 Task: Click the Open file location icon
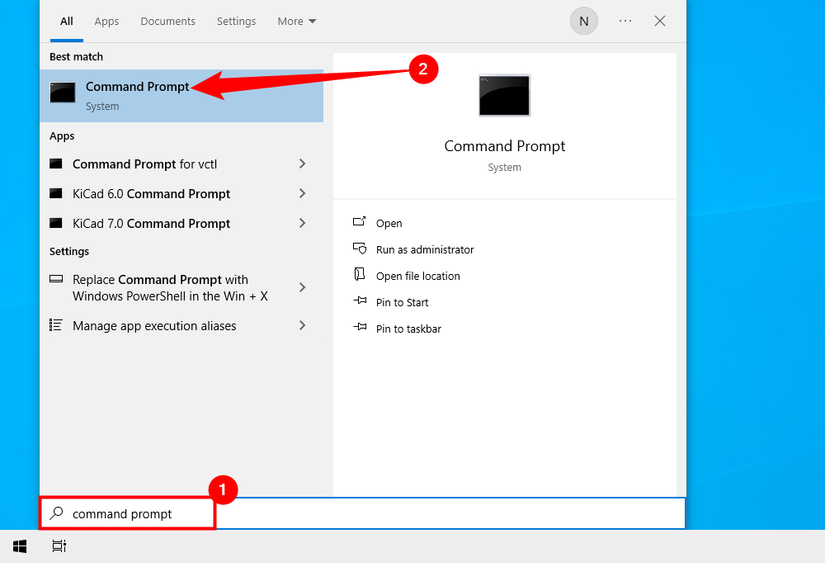[x=360, y=275]
